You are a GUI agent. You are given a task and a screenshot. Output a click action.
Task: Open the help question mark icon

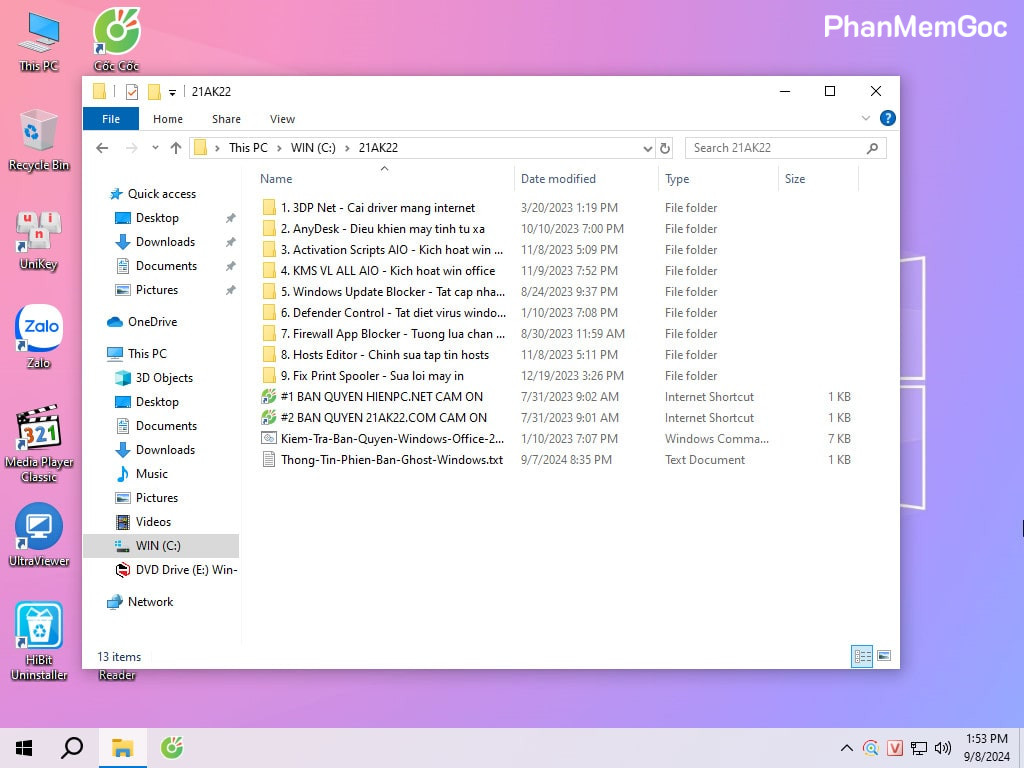(887, 118)
